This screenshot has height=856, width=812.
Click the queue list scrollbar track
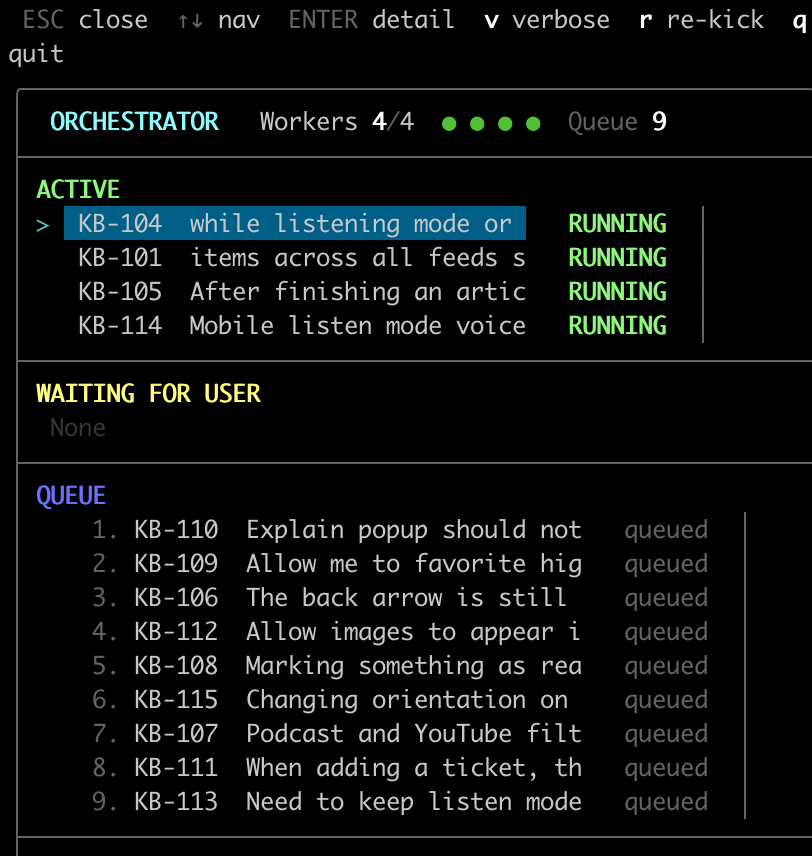[745, 665]
